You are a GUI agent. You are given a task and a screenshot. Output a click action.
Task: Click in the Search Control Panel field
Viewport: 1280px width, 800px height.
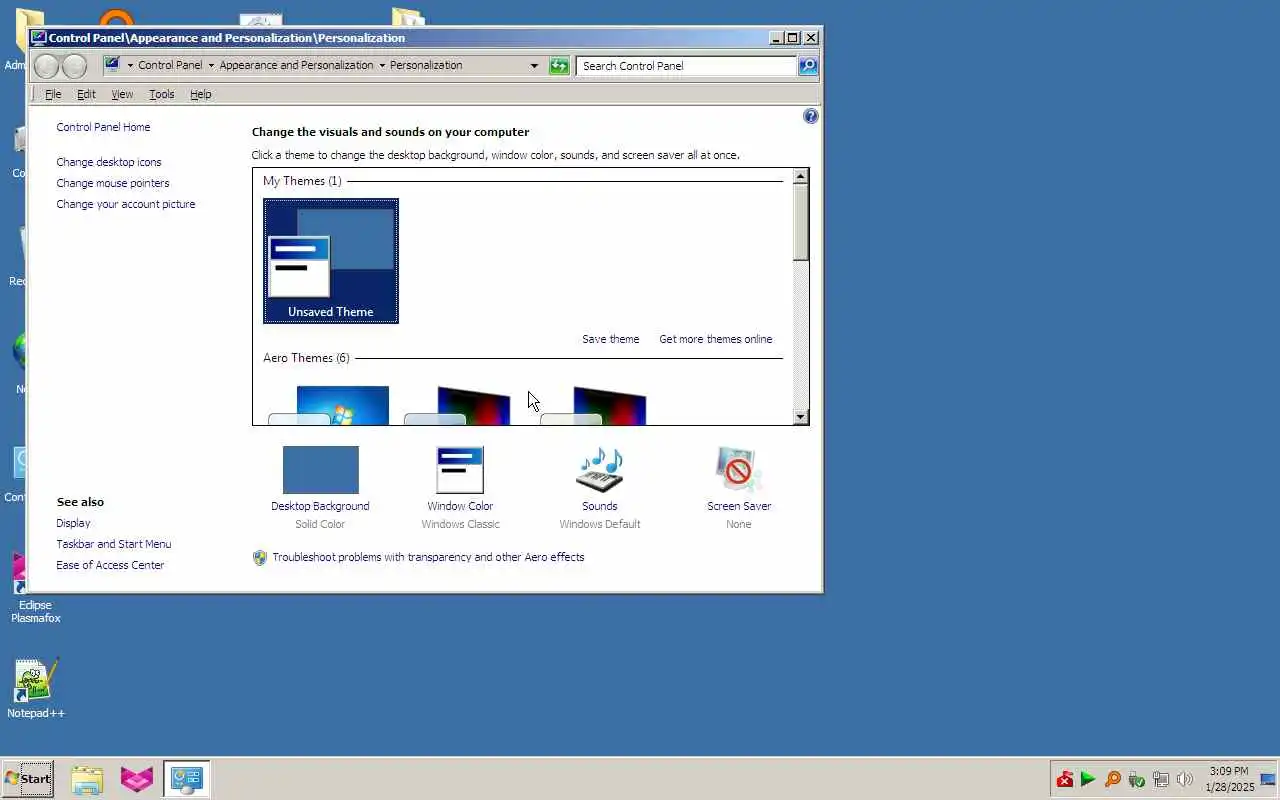pos(687,66)
